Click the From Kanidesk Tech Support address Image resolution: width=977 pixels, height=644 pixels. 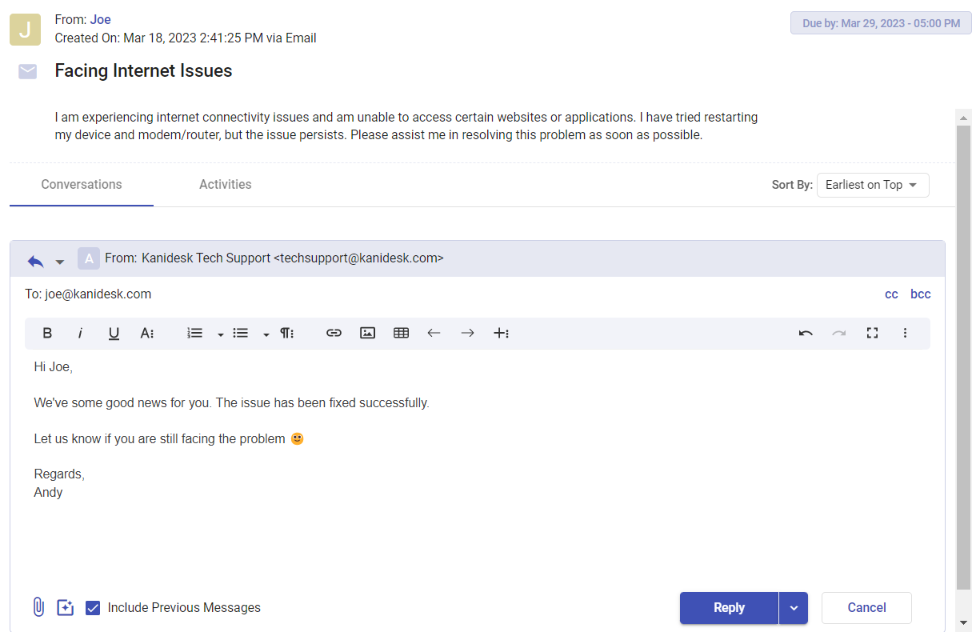(274, 258)
